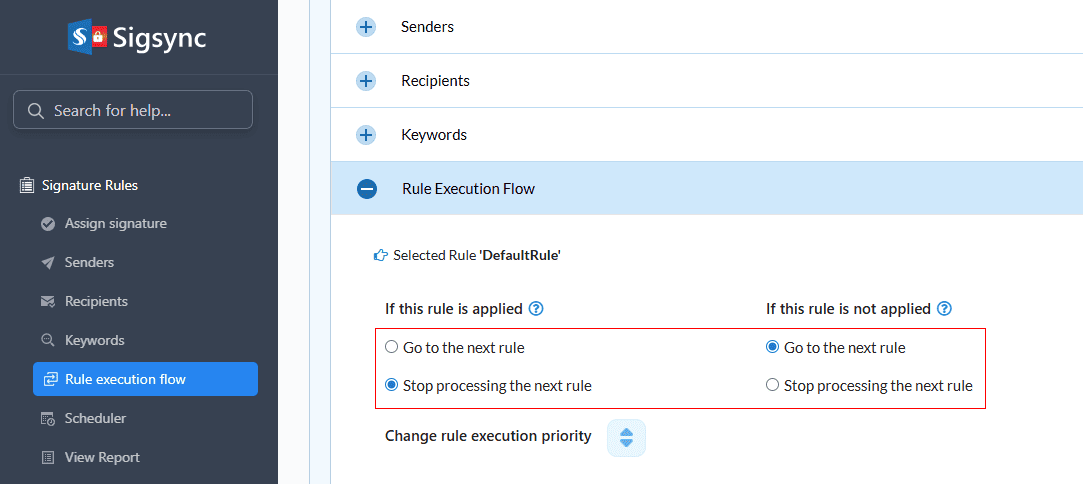This screenshot has height=484, width=1083.
Task: Click the View Report icon in sidebar
Action: (x=47, y=457)
